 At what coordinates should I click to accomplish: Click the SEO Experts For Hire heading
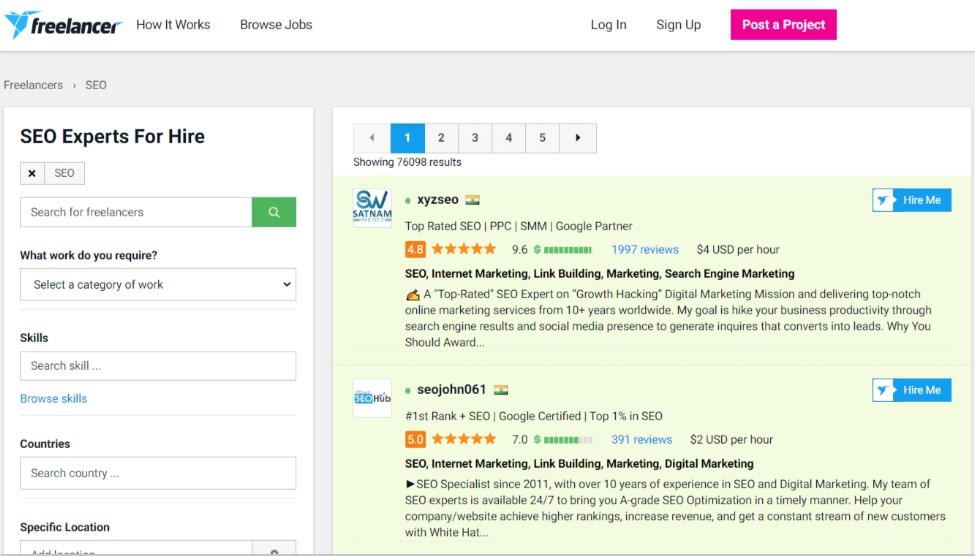[x=113, y=136]
